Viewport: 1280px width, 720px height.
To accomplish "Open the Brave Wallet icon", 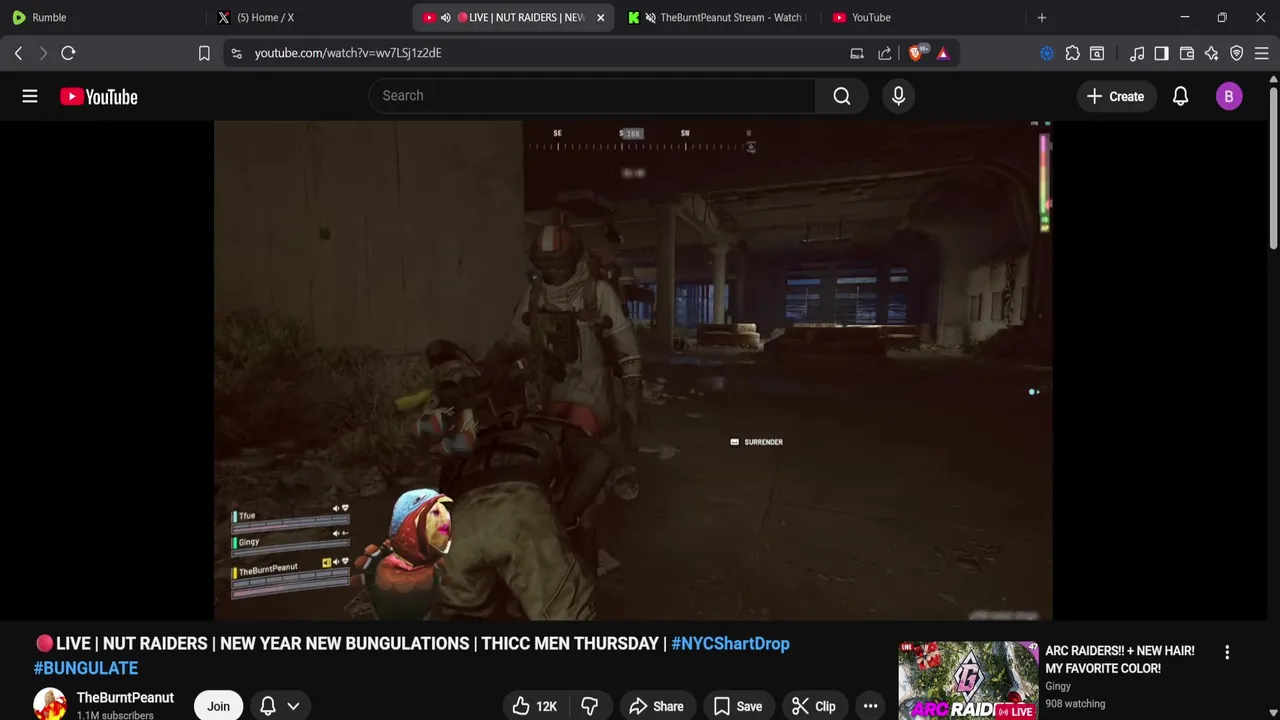I will [1187, 53].
